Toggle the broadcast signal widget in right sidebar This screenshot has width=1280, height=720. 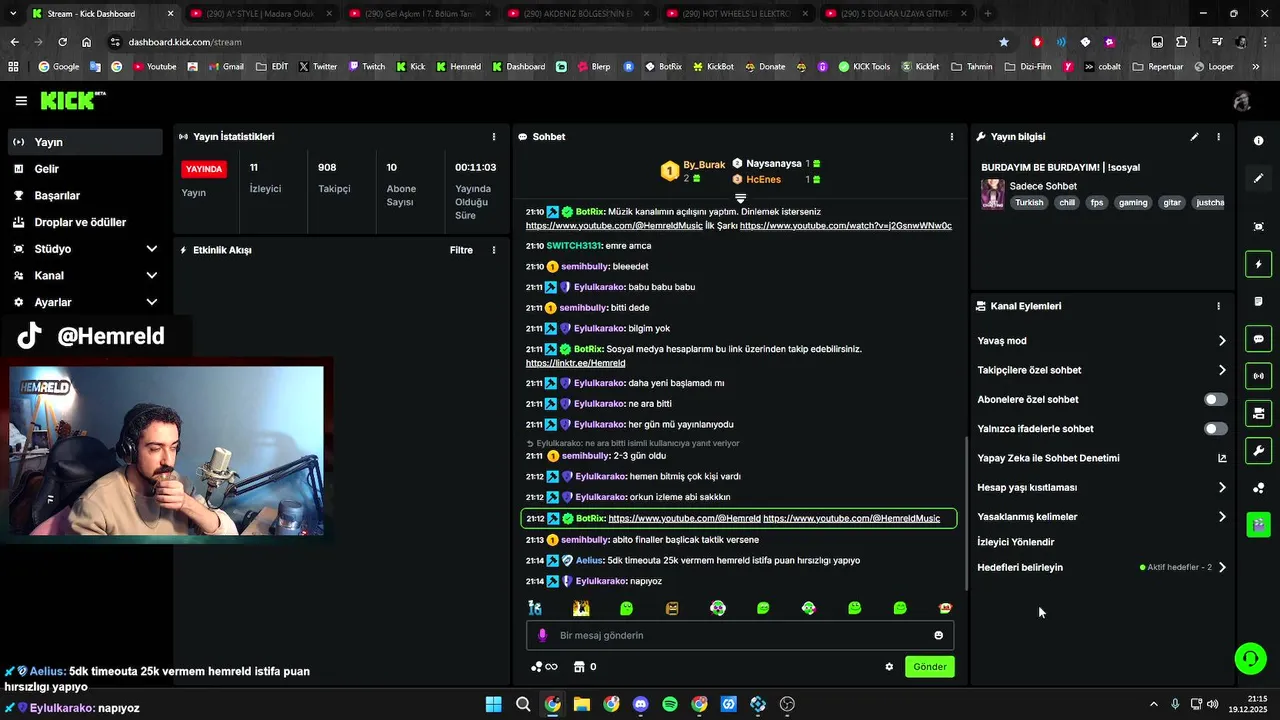click(x=1258, y=376)
